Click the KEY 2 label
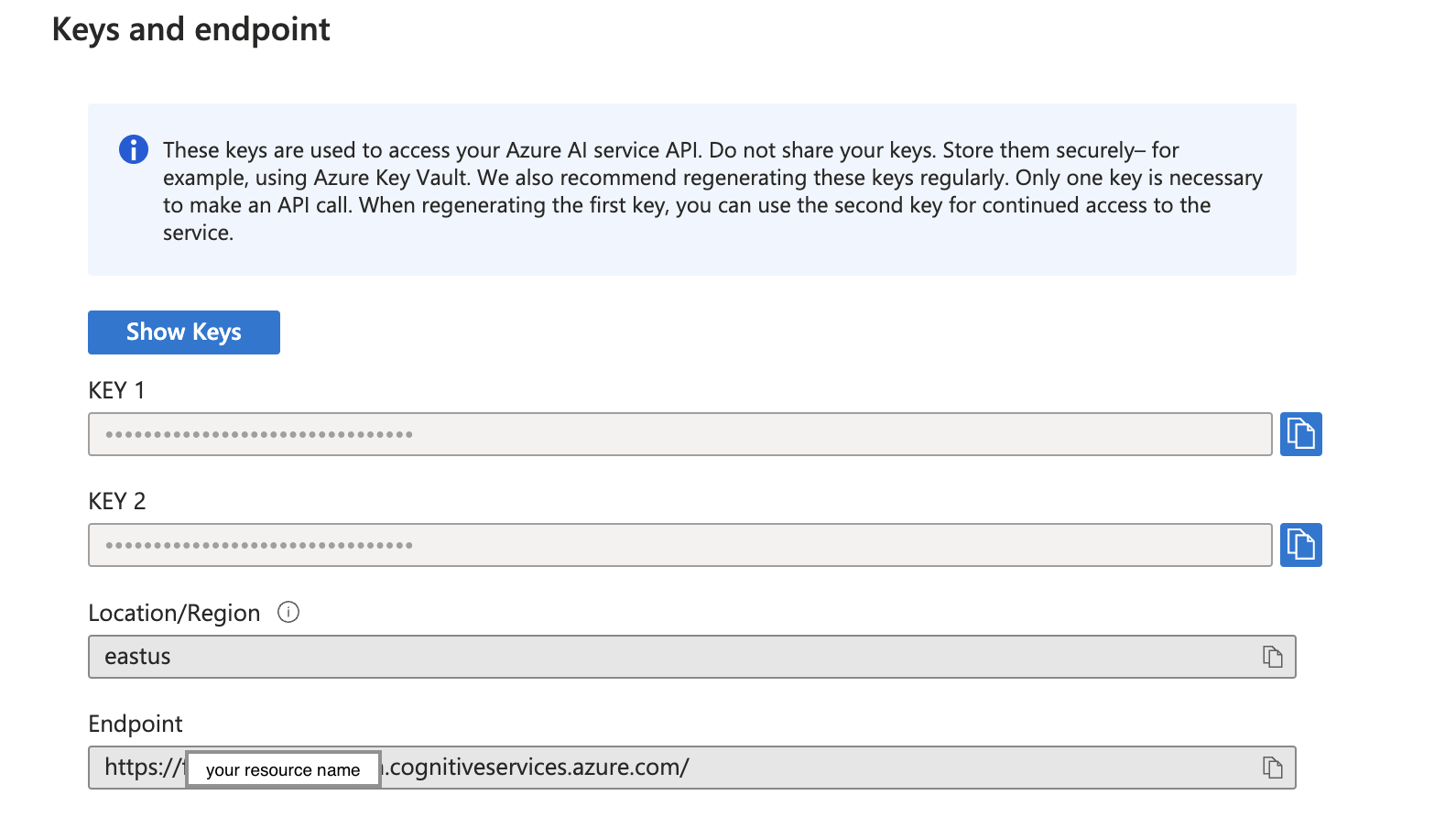The image size is (1456, 839). [116, 501]
